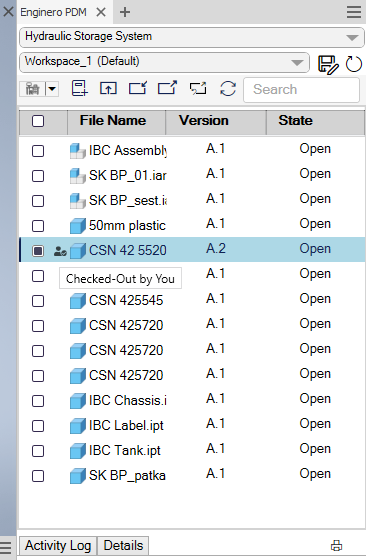366x560 pixels.
Task: Expand the structure view dropdown arrow
Action: (52, 89)
